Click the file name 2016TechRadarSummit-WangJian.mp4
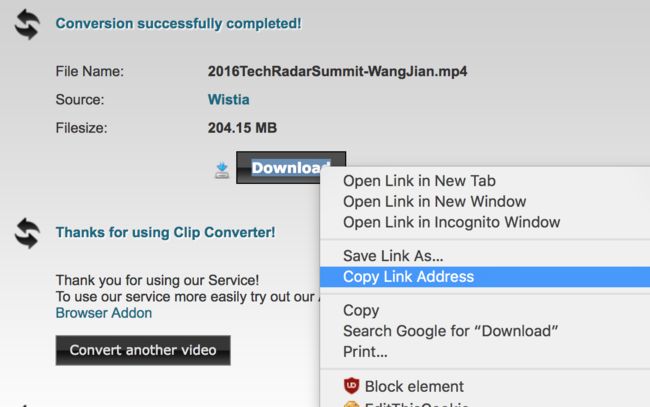The height and width of the screenshot is (407, 650). 337,71
